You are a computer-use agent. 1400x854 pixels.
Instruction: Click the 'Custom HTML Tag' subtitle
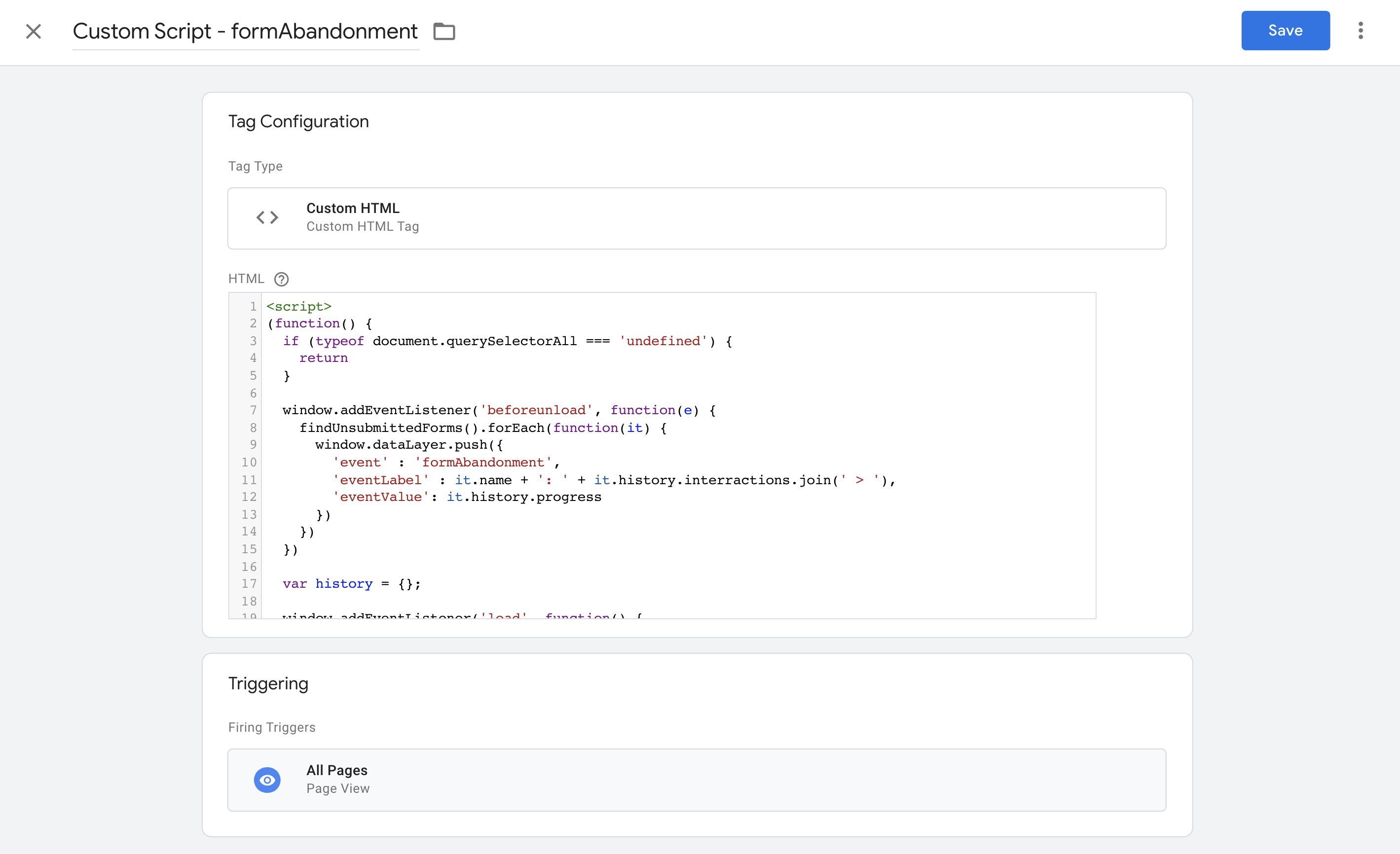[x=363, y=226]
